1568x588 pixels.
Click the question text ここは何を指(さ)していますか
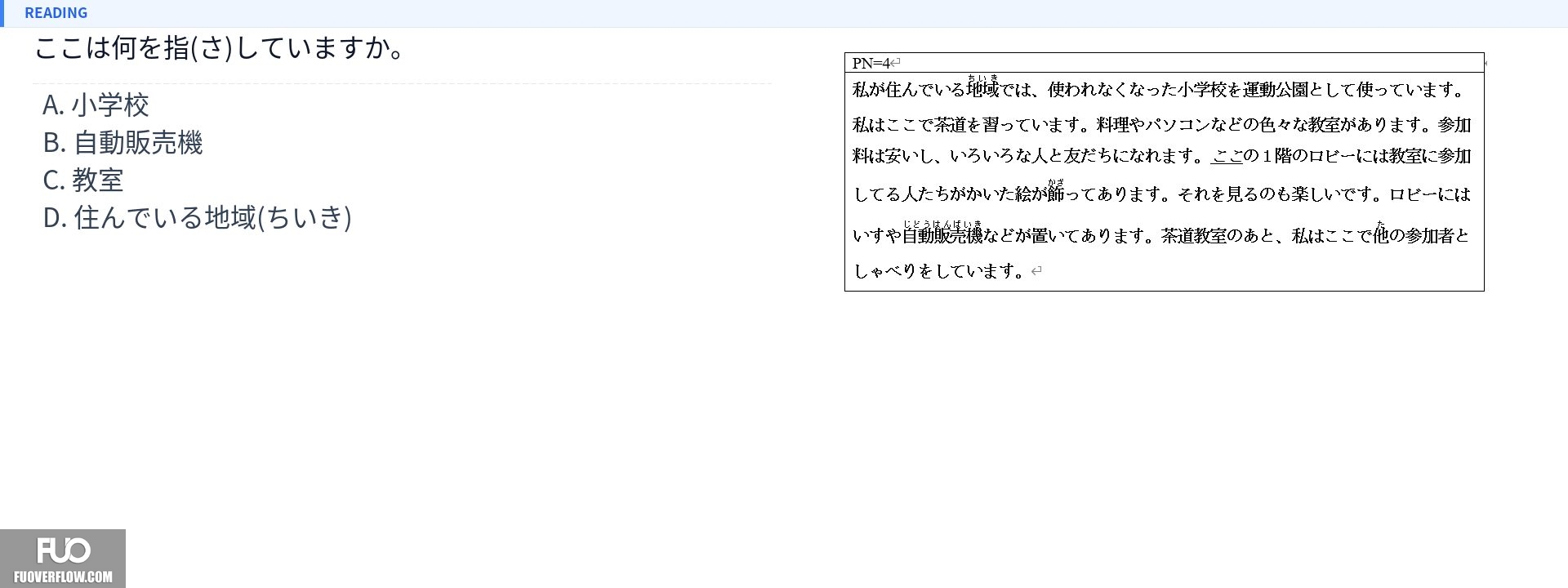[x=220, y=48]
